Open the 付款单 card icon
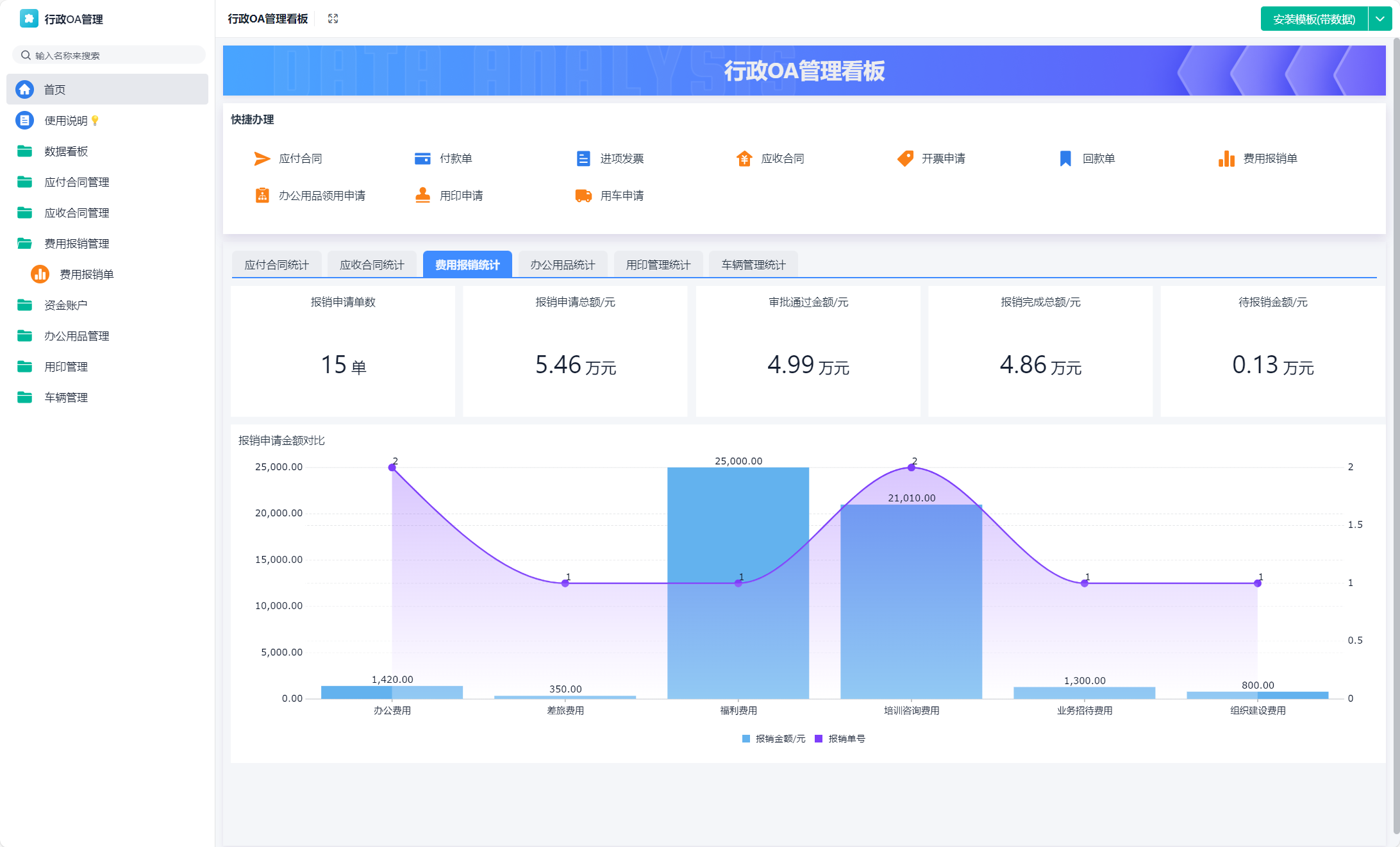The image size is (1400, 847). pyautogui.click(x=422, y=158)
